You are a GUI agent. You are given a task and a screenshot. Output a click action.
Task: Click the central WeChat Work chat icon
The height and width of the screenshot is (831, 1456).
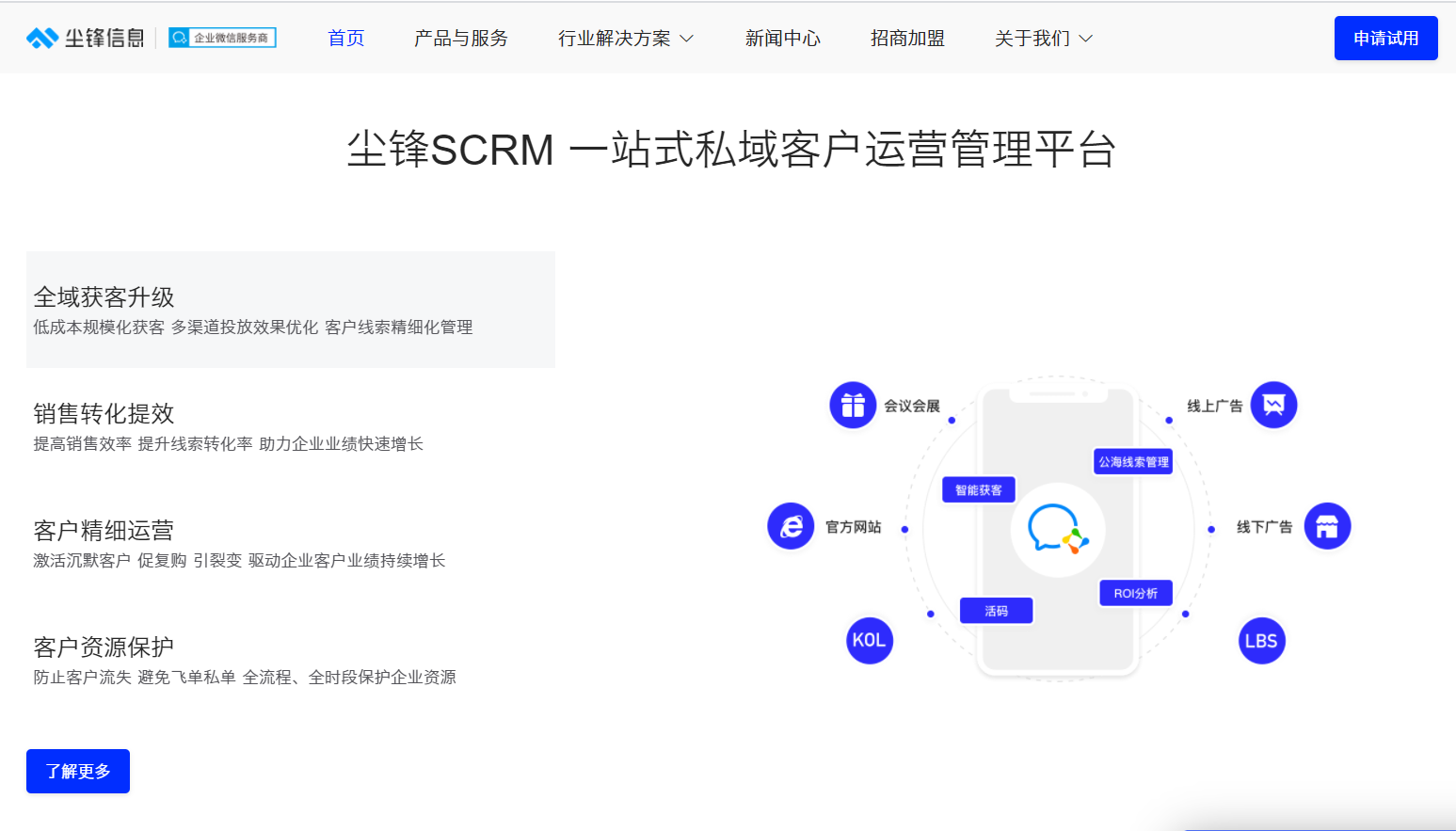click(x=1057, y=530)
